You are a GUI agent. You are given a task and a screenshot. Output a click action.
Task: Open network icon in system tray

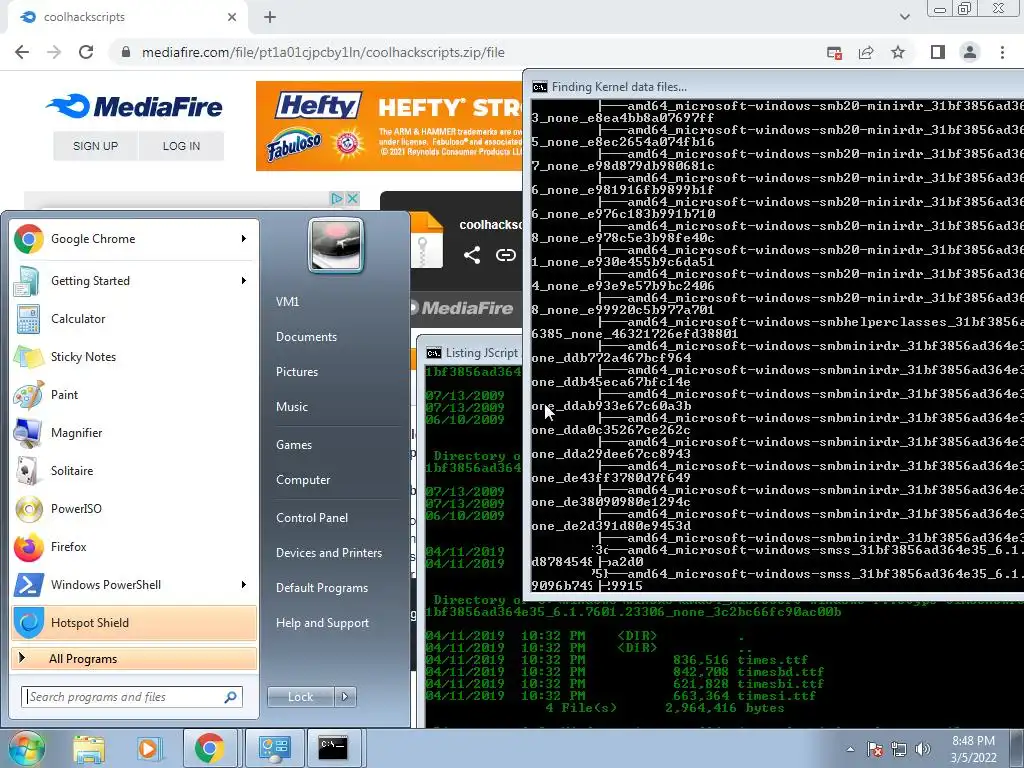[899, 749]
